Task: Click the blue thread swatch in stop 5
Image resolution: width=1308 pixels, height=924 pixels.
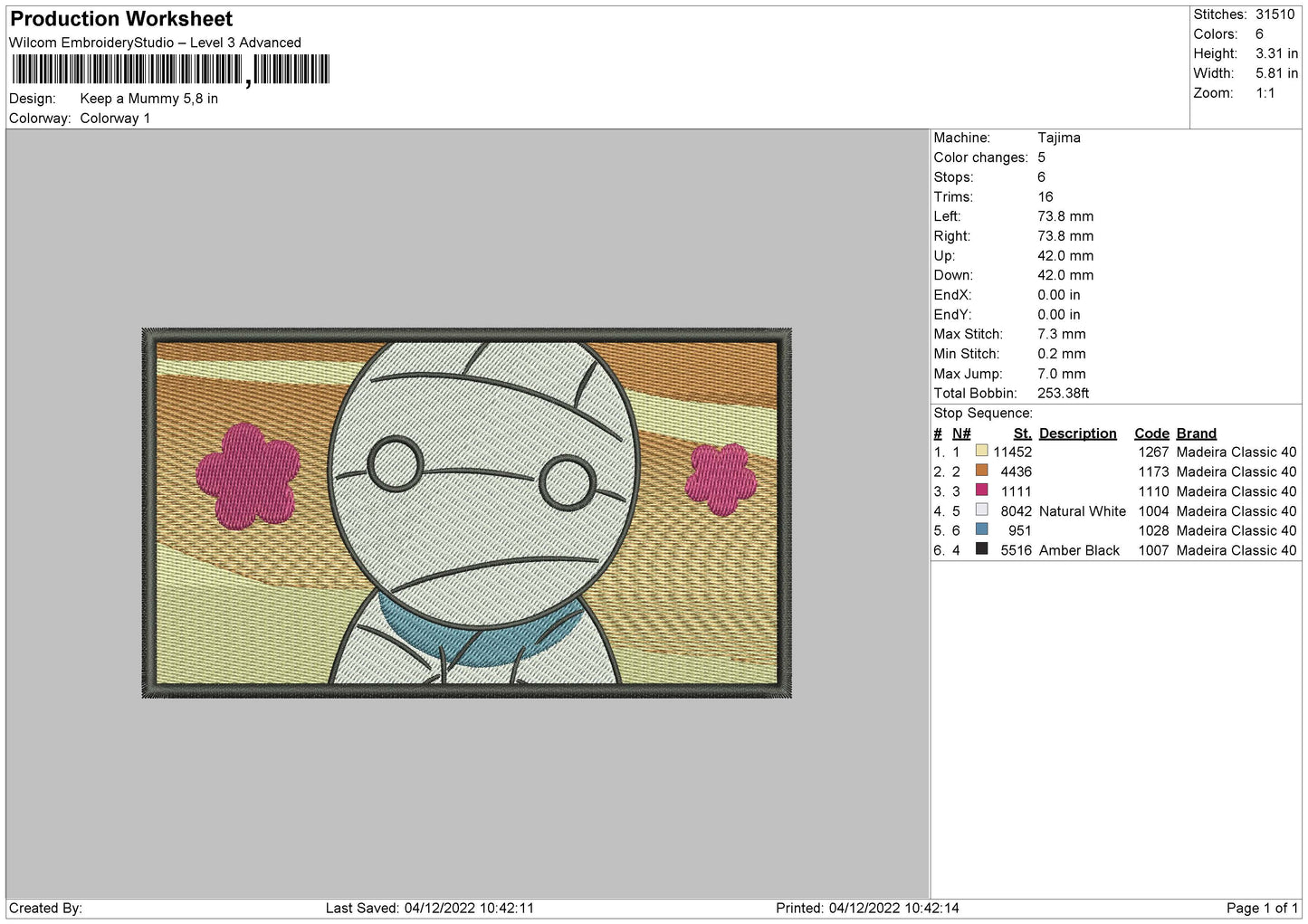Action: (x=981, y=529)
